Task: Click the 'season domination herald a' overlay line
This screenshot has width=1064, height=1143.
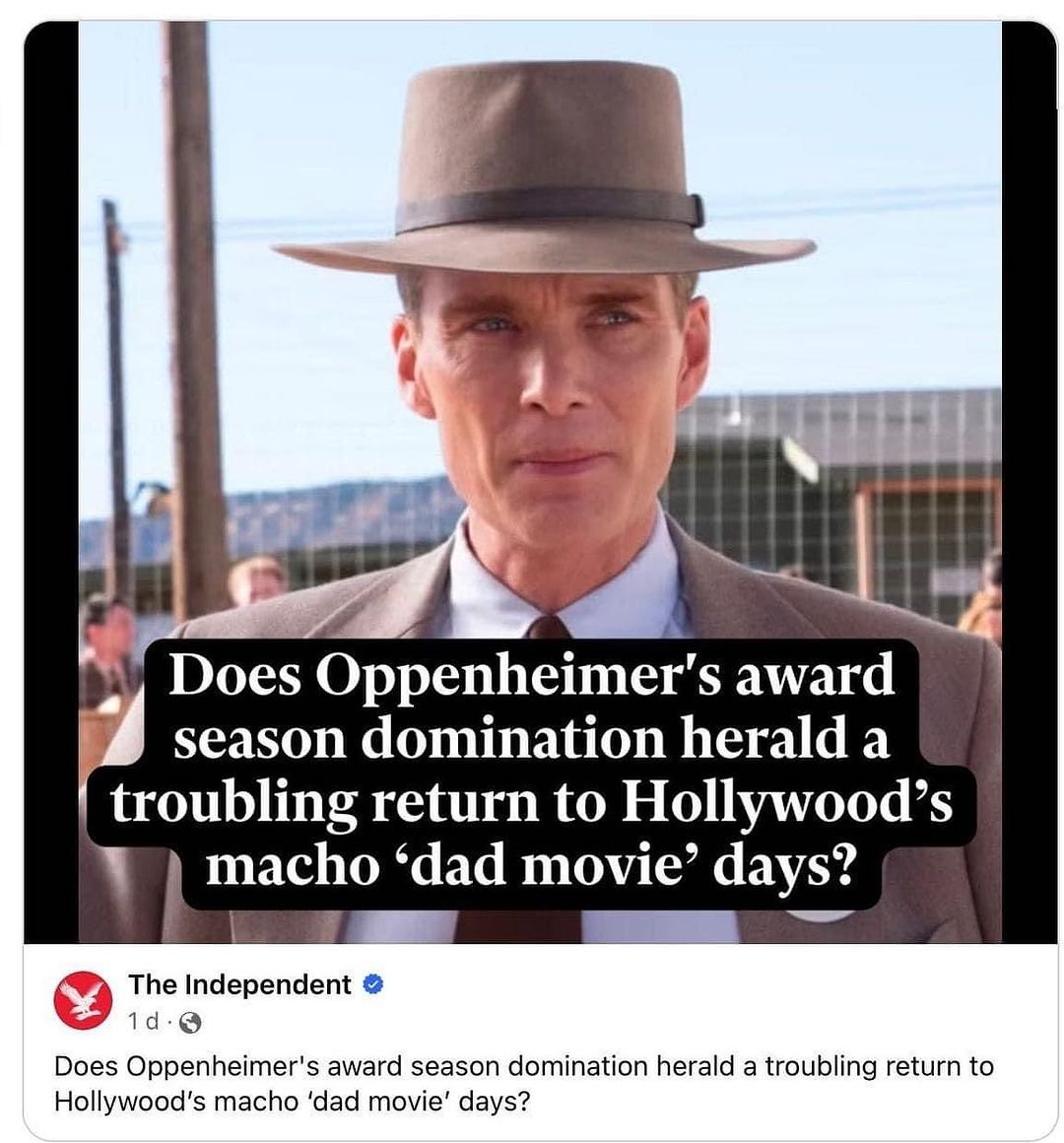Action: (531, 739)
